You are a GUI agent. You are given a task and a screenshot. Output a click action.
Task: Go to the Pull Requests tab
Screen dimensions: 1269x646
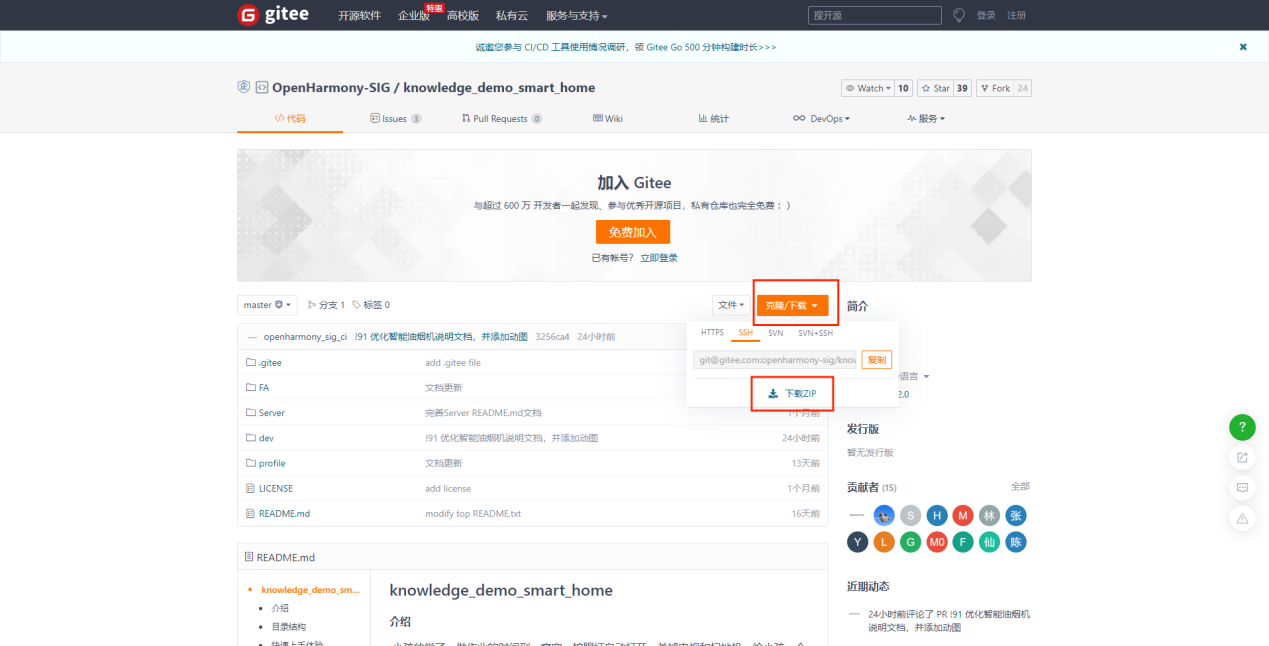pos(501,118)
